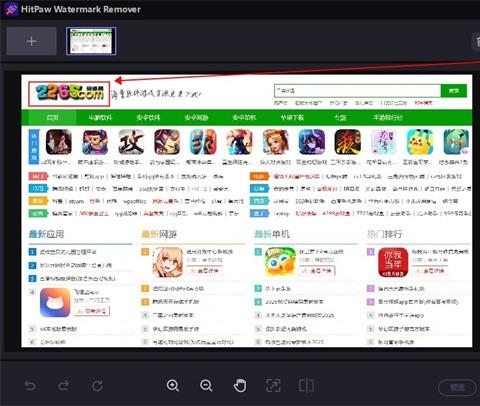The width and height of the screenshot is (480, 406).
Task: Click the fit-to-window icon
Action: 273,385
